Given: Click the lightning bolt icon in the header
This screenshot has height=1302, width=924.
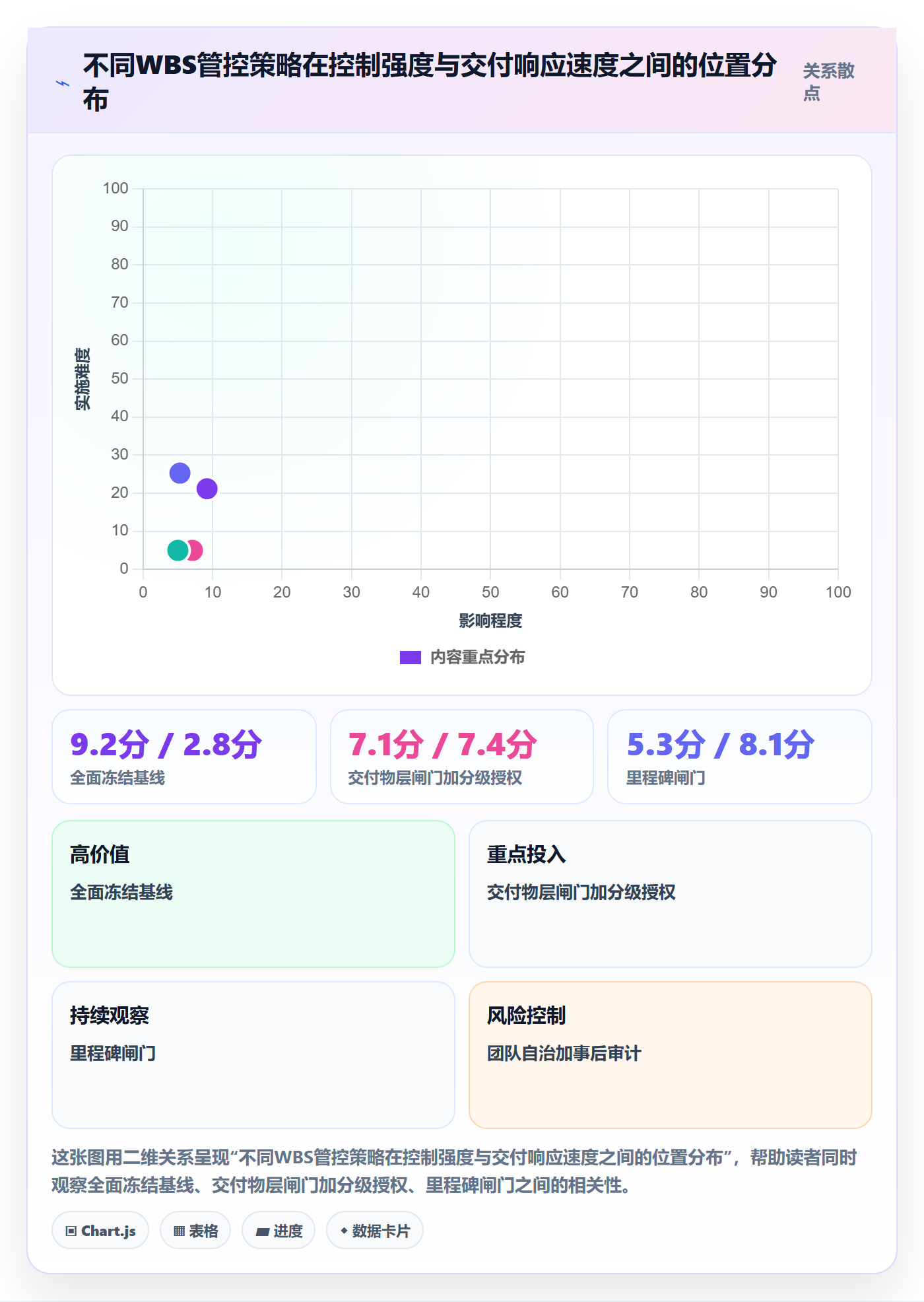Looking at the screenshot, I should coord(63,84).
